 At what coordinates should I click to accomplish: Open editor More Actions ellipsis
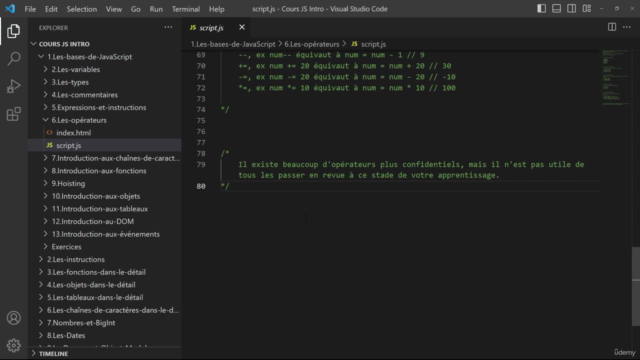(627, 27)
